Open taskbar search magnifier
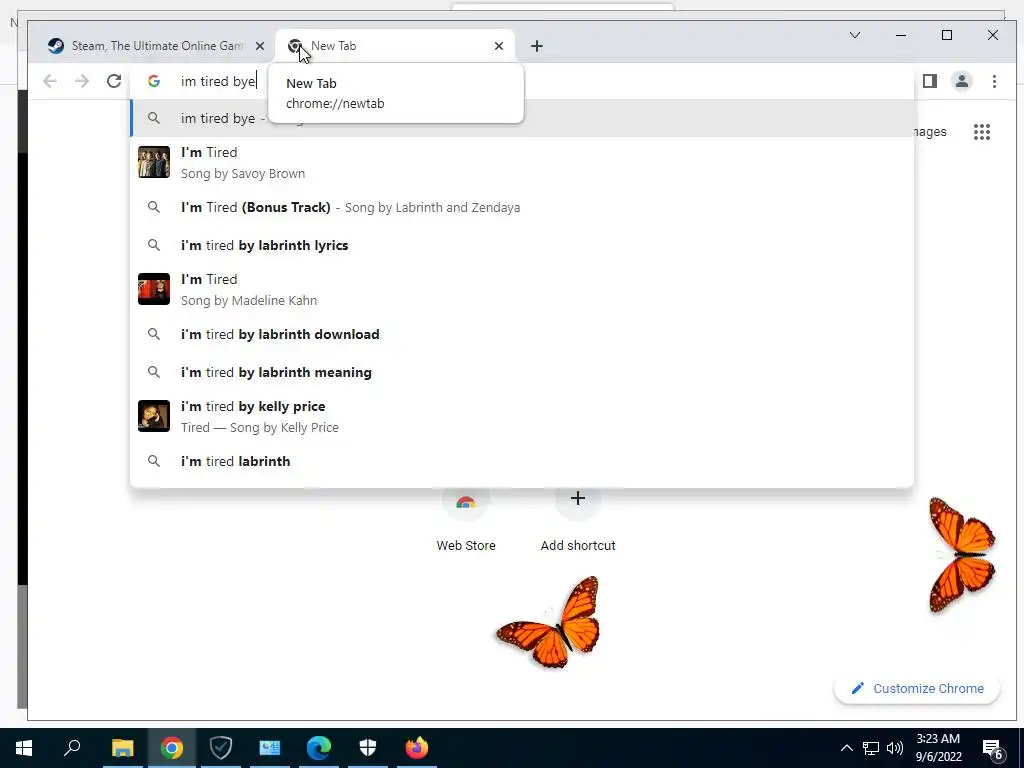The width and height of the screenshot is (1024, 768). pyautogui.click(x=72, y=748)
